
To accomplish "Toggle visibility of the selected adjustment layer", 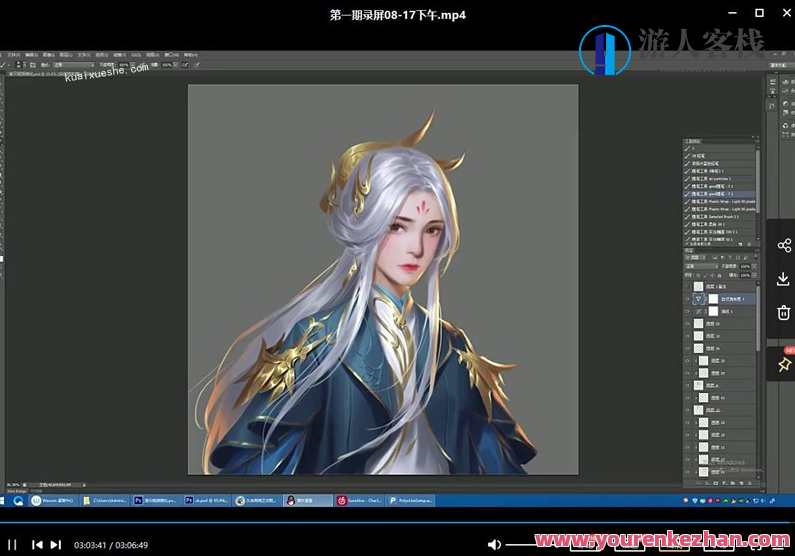I will (x=688, y=299).
